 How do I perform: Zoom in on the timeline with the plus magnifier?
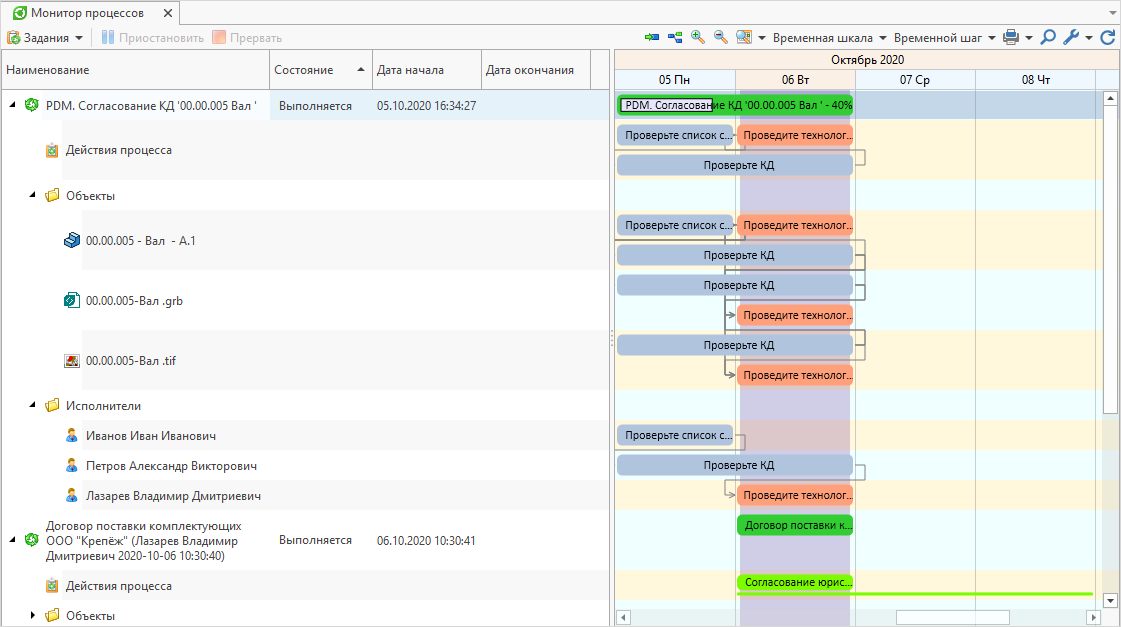click(698, 37)
